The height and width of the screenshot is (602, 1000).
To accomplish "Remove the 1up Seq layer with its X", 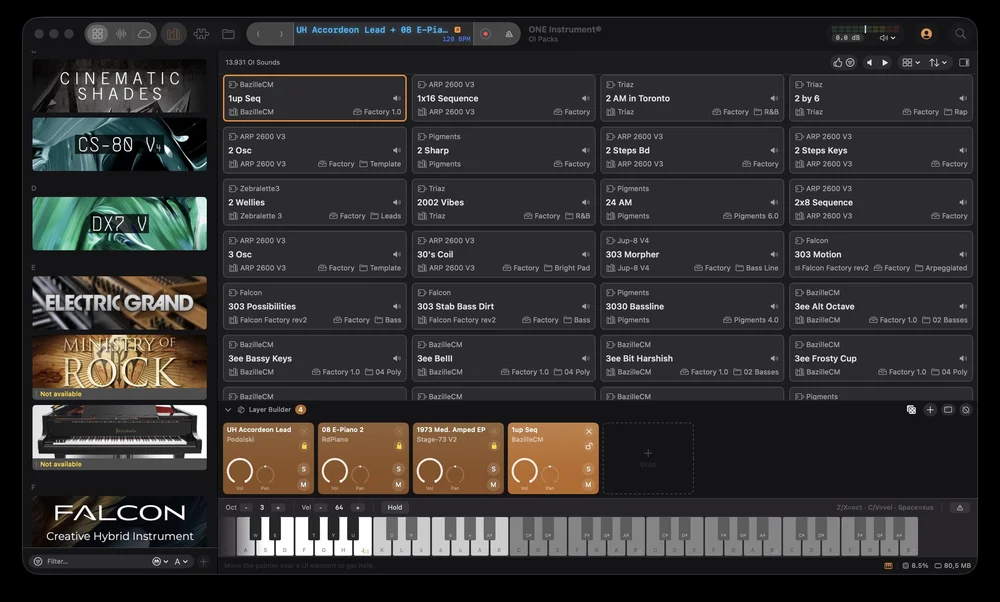I will pyautogui.click(x=589, y=431).
